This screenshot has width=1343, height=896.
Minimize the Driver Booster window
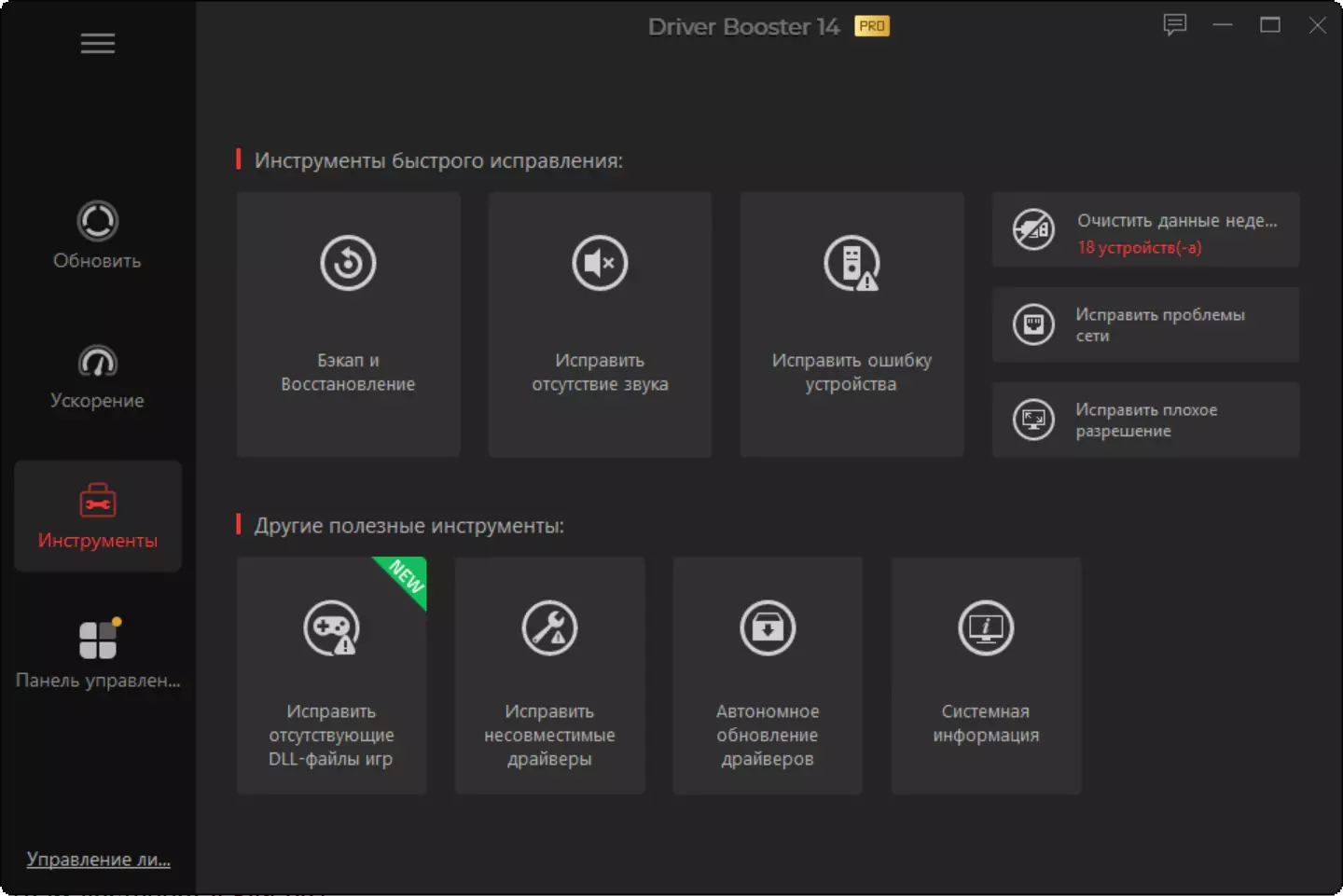1223,25
